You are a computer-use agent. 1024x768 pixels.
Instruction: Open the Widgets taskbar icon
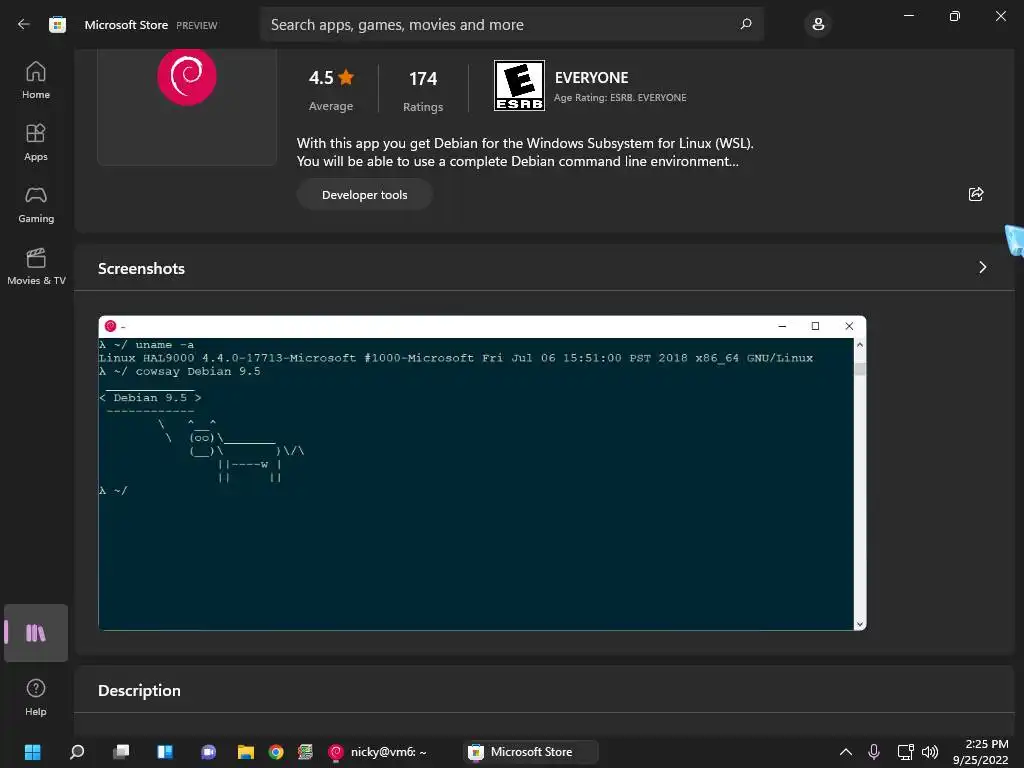pos(165,752)
